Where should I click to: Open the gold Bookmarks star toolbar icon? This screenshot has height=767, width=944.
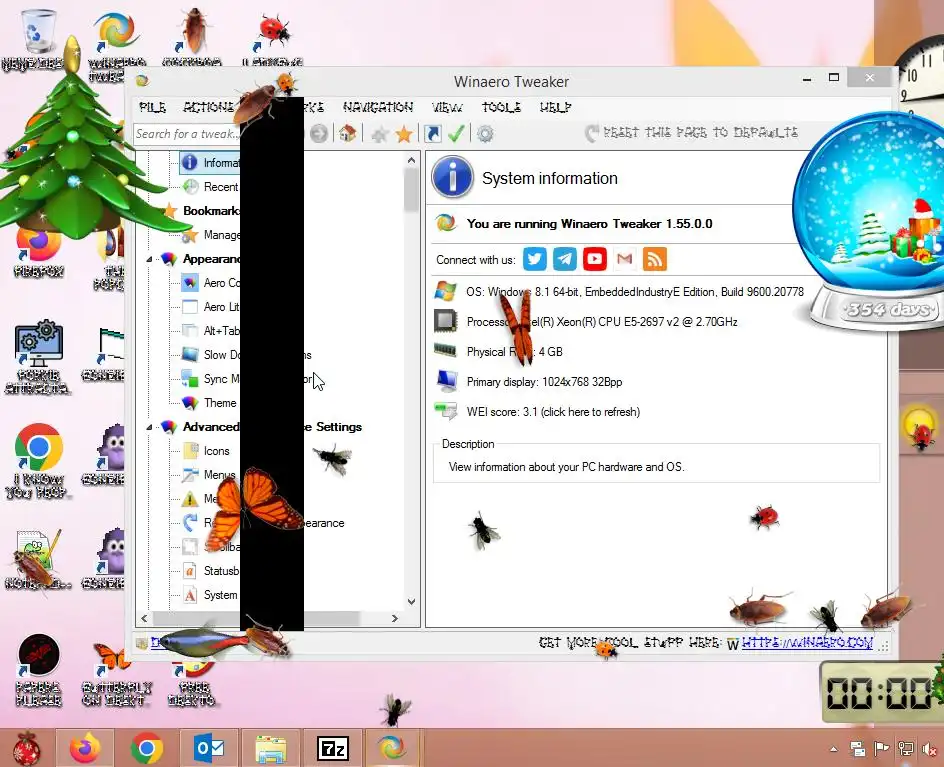point(404,134)
